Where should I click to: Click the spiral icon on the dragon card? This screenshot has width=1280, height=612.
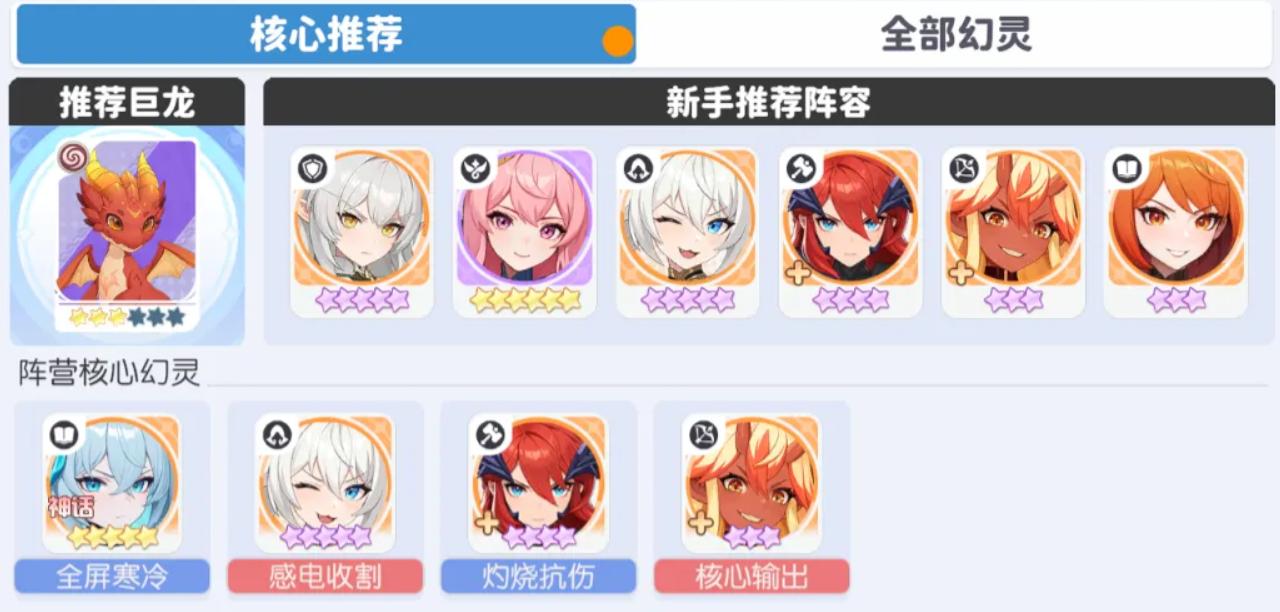72,156
